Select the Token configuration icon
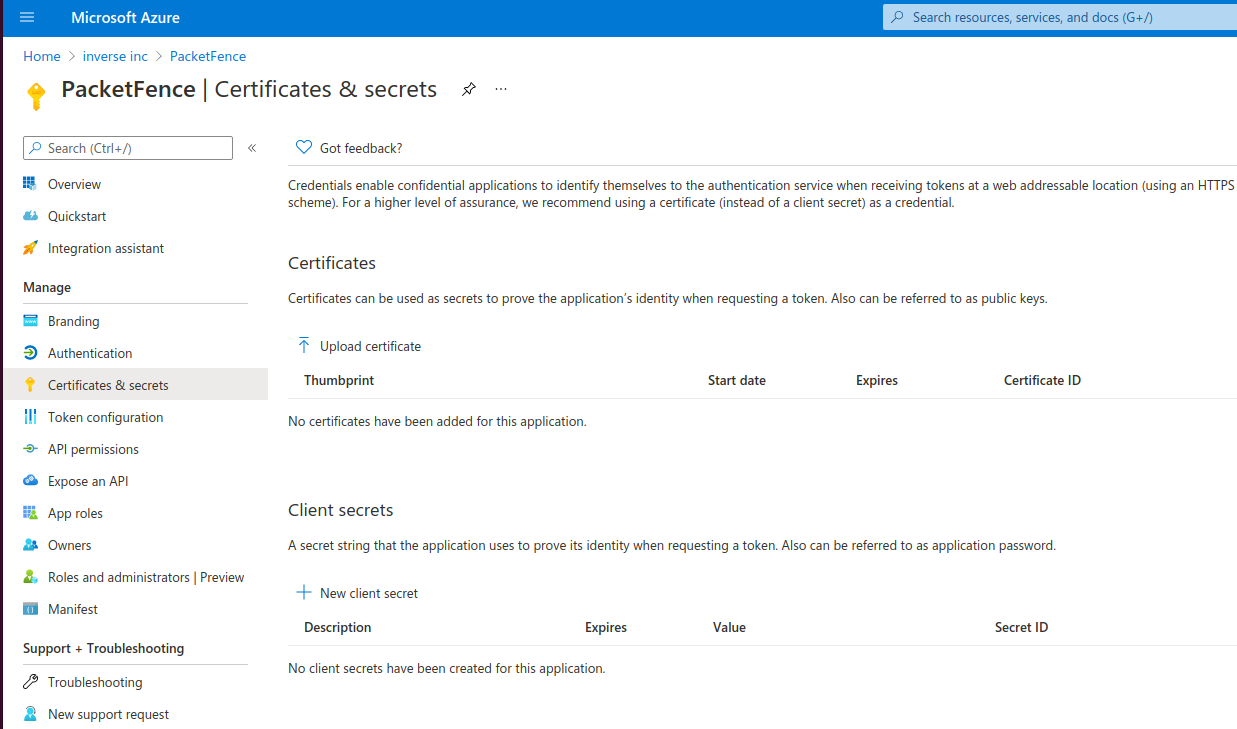The width and height of the screenshot is (1237, 729). 30,417
